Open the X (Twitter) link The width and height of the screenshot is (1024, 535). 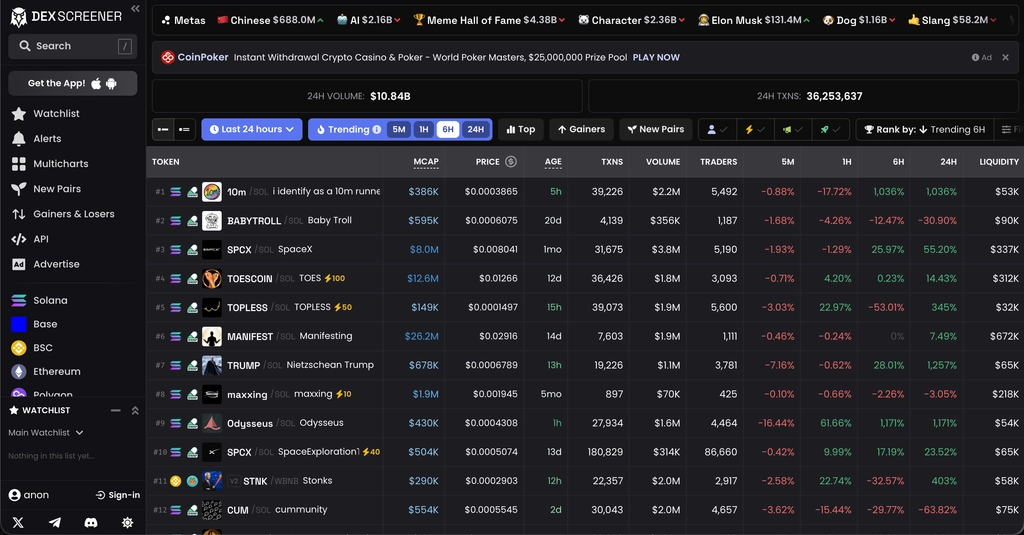click(x=18, y=523)
